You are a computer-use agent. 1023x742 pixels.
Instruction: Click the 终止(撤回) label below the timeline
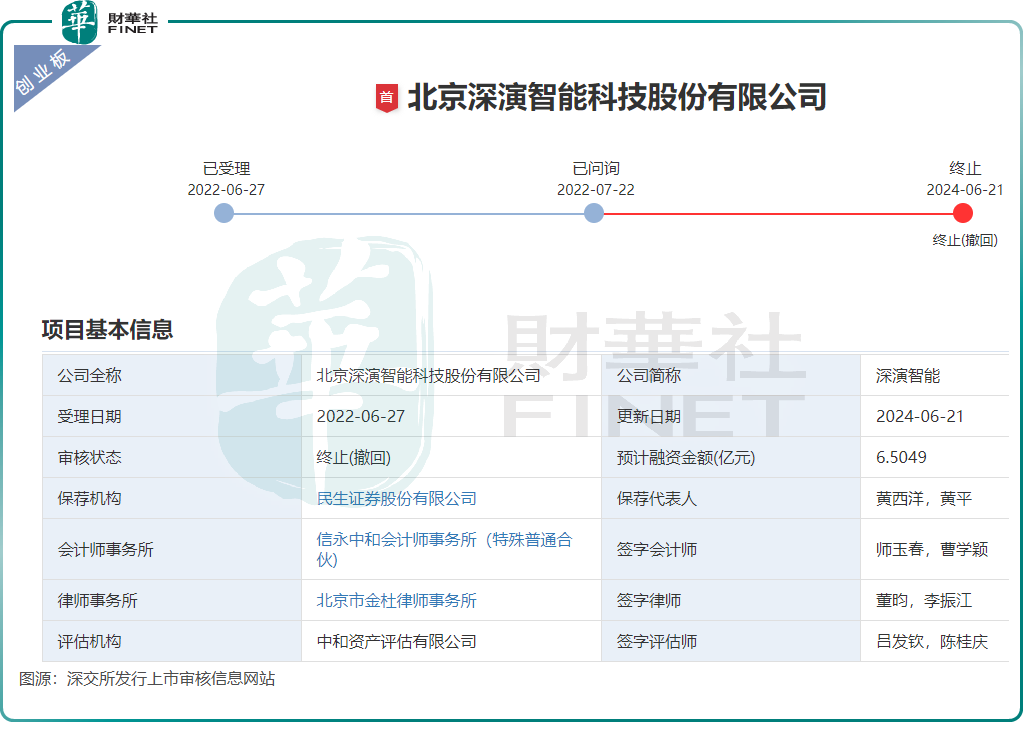tap(965, 240)
